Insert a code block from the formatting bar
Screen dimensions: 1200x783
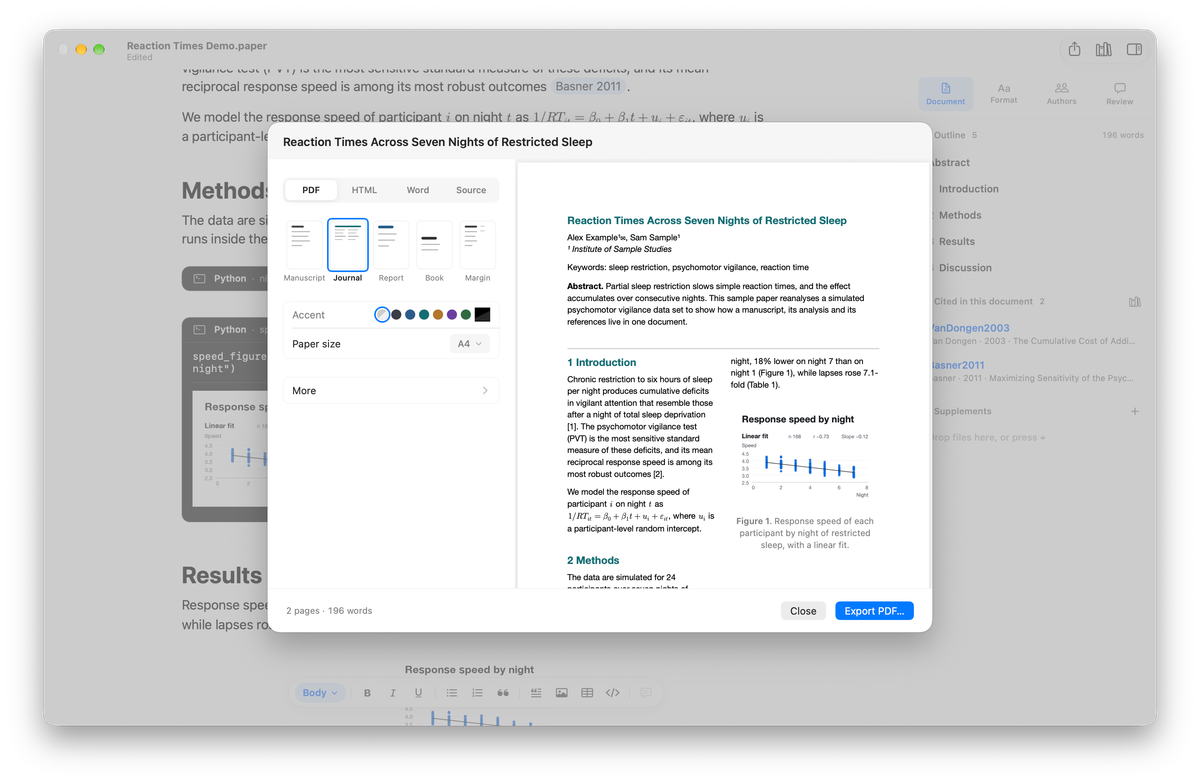tap(613, 692)
